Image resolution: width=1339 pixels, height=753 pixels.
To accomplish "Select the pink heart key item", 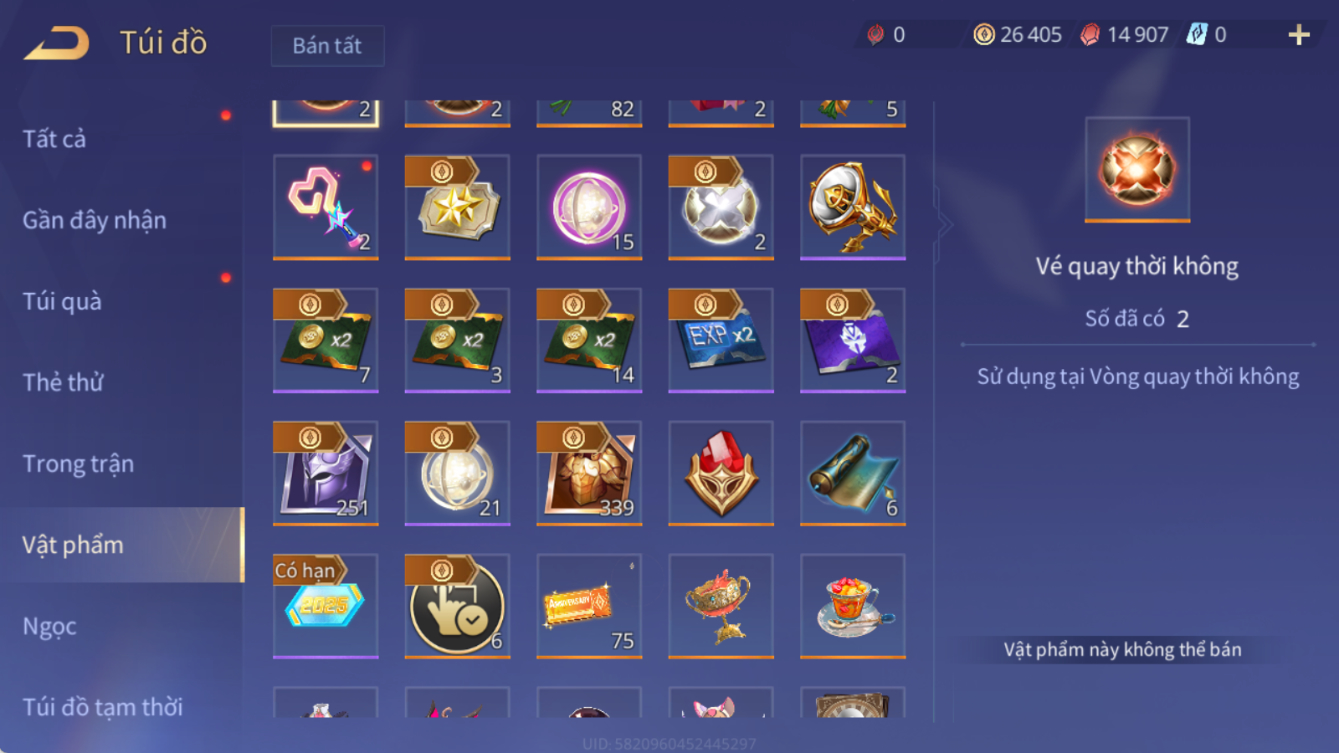I will [326, 207].
